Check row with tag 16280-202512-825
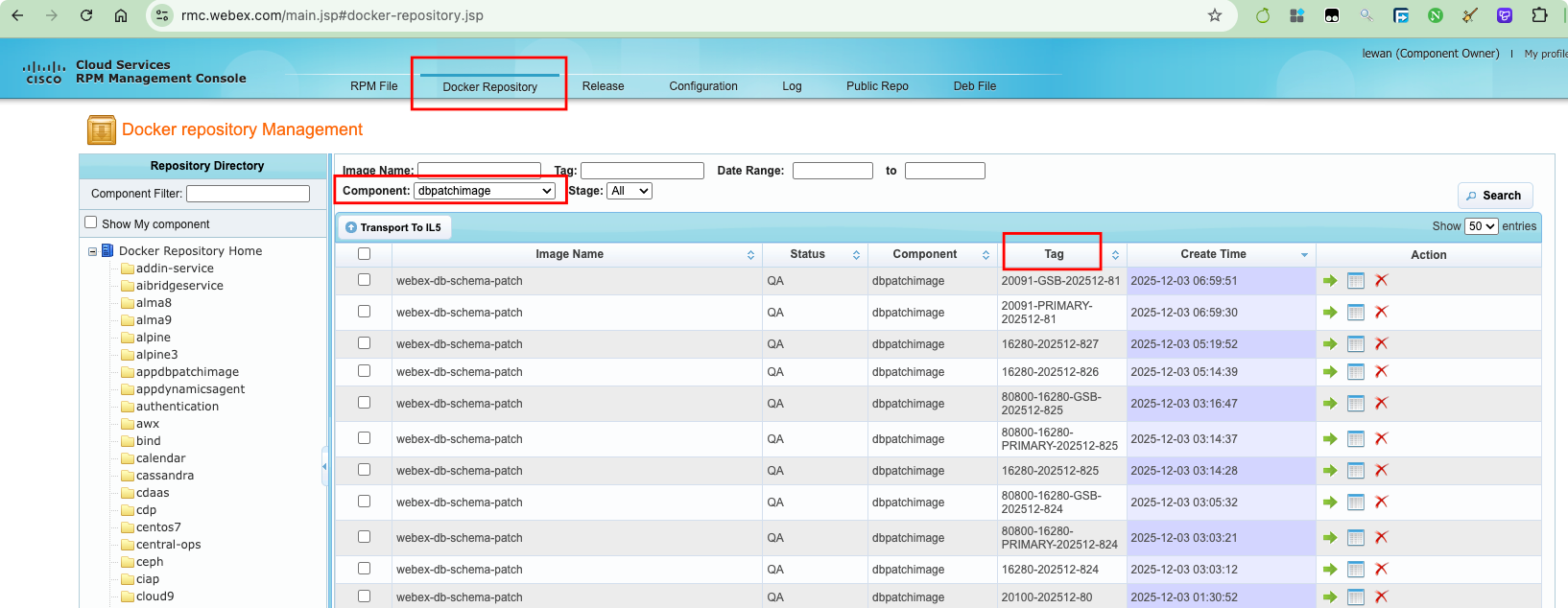The image size is (1568, 608). [364, 470]
